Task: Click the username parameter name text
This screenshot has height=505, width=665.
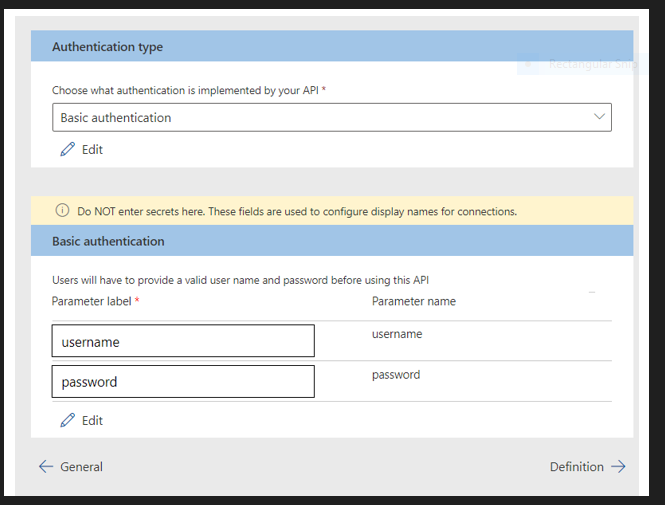Action: [397, 334]
